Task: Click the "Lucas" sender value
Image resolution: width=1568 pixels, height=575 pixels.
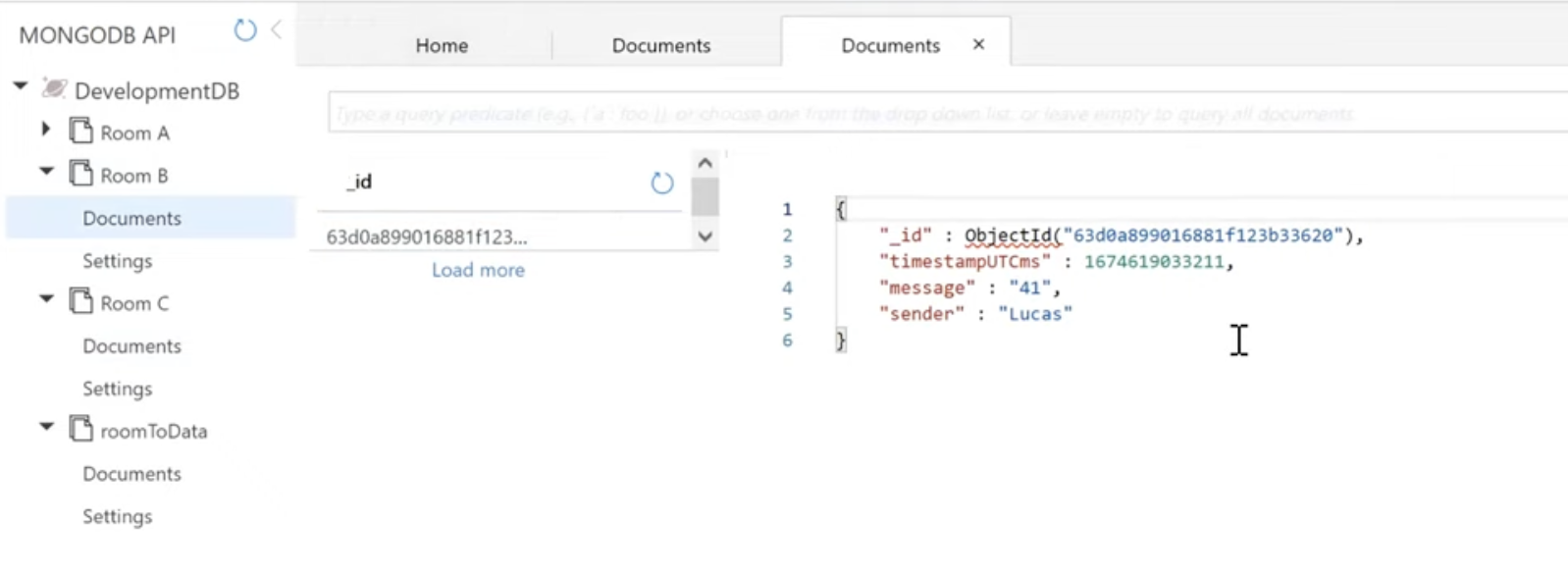Action: click(x=1035, y=314)
